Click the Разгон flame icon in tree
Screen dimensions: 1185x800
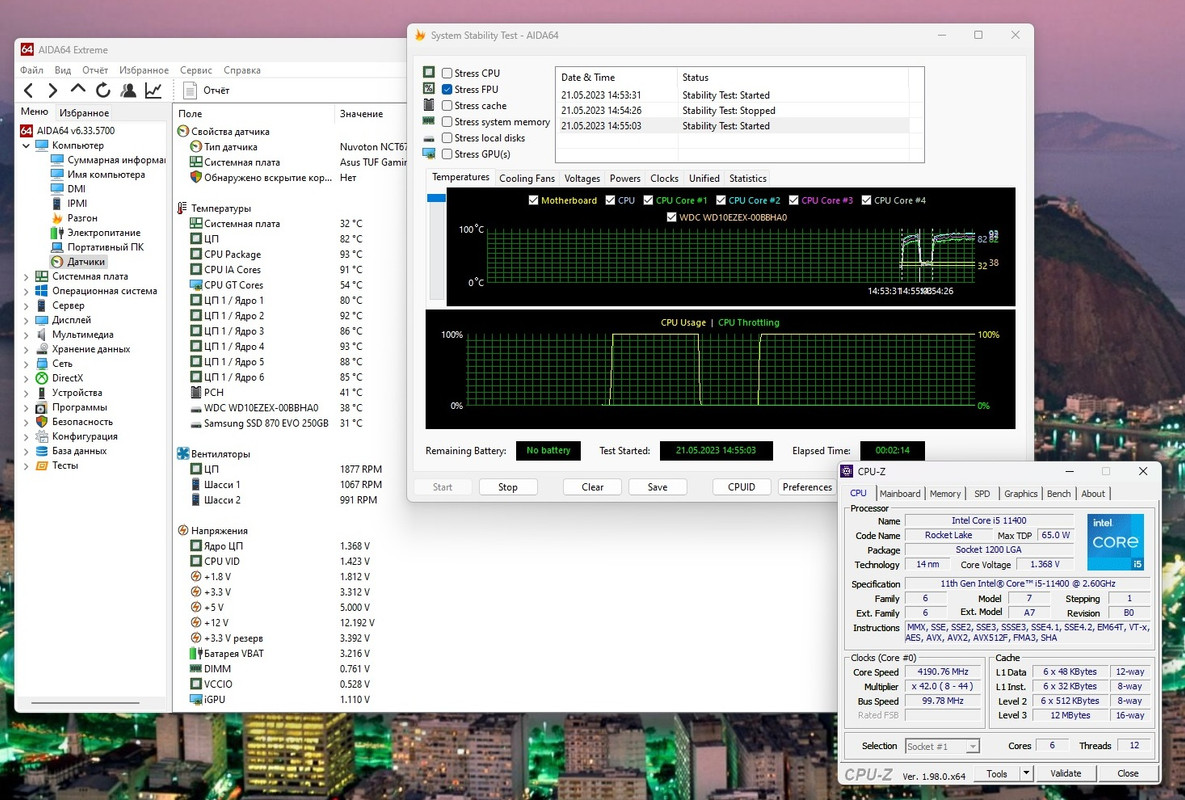click(57, 218)
